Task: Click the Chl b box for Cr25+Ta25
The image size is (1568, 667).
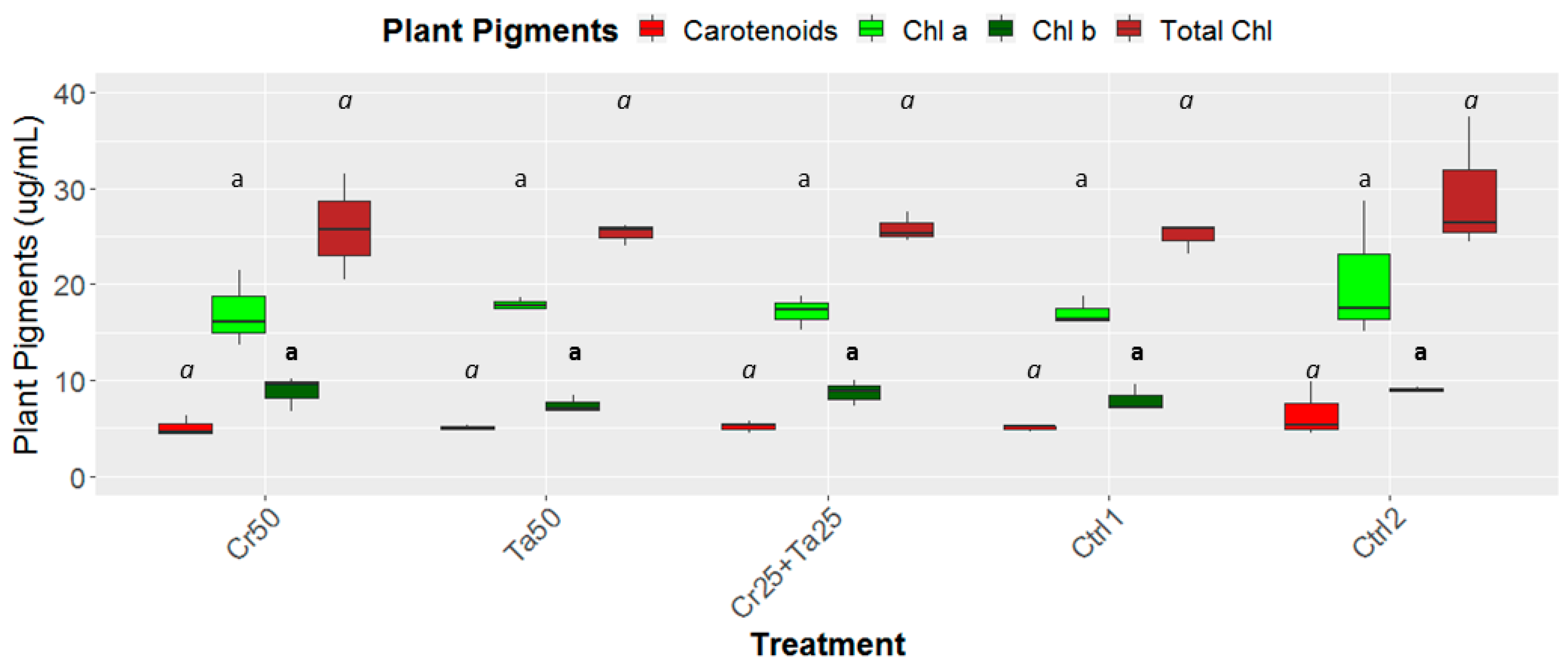Action: click(x=853, y=392)
